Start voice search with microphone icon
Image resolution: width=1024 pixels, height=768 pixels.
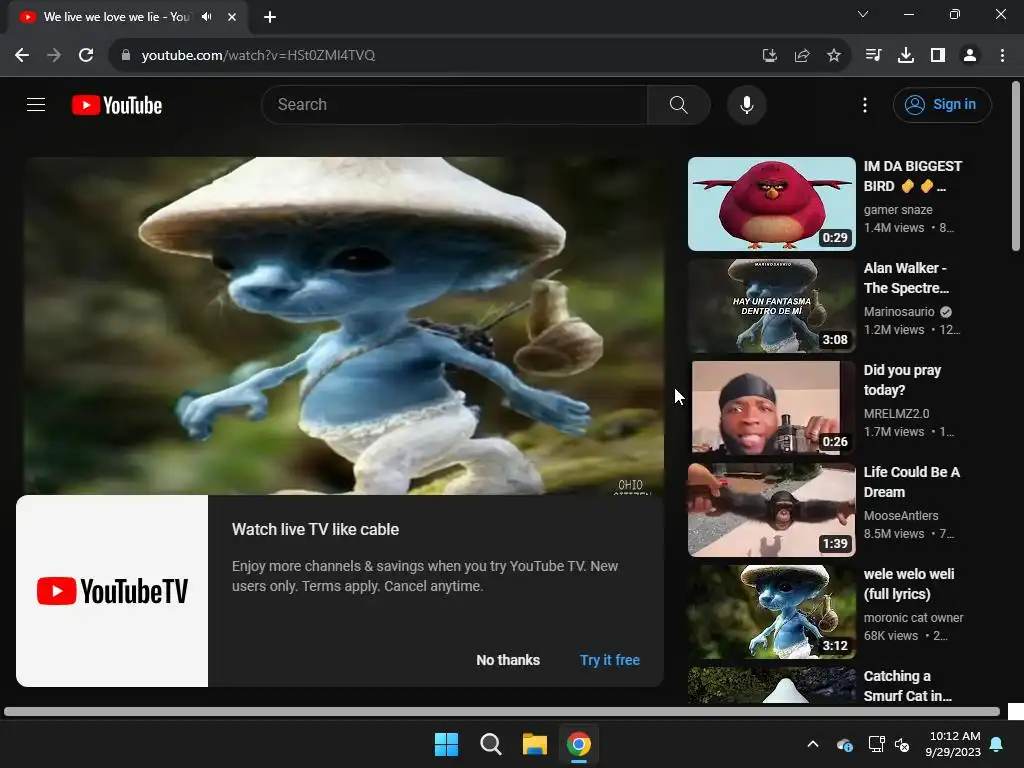[x=746, y=104]
